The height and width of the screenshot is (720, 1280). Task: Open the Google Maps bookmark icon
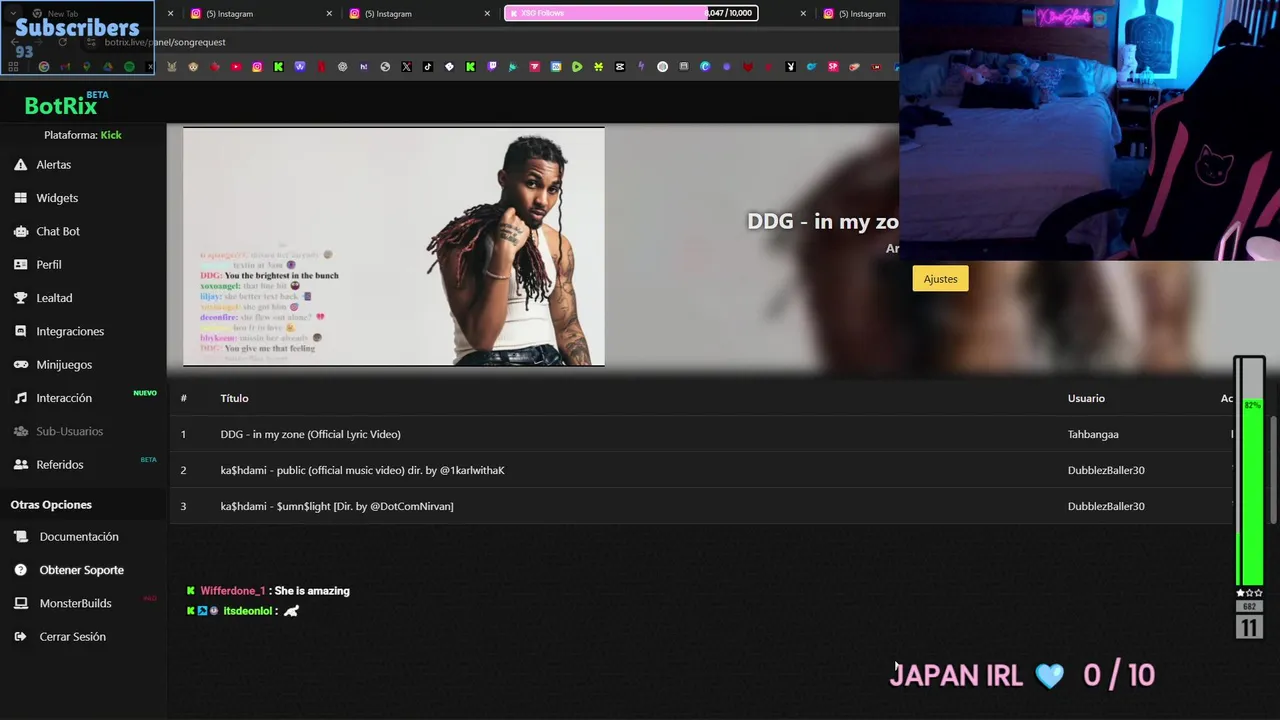pyautogui.click(x=86, y=67)
